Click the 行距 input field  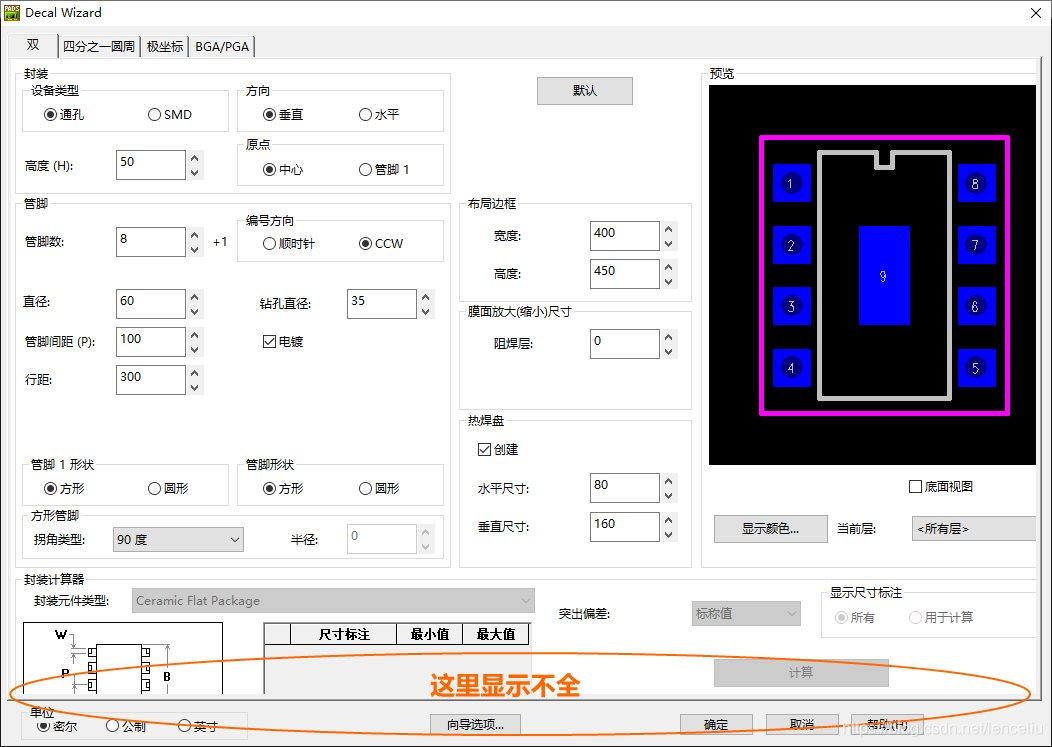(x=150, y=380)
